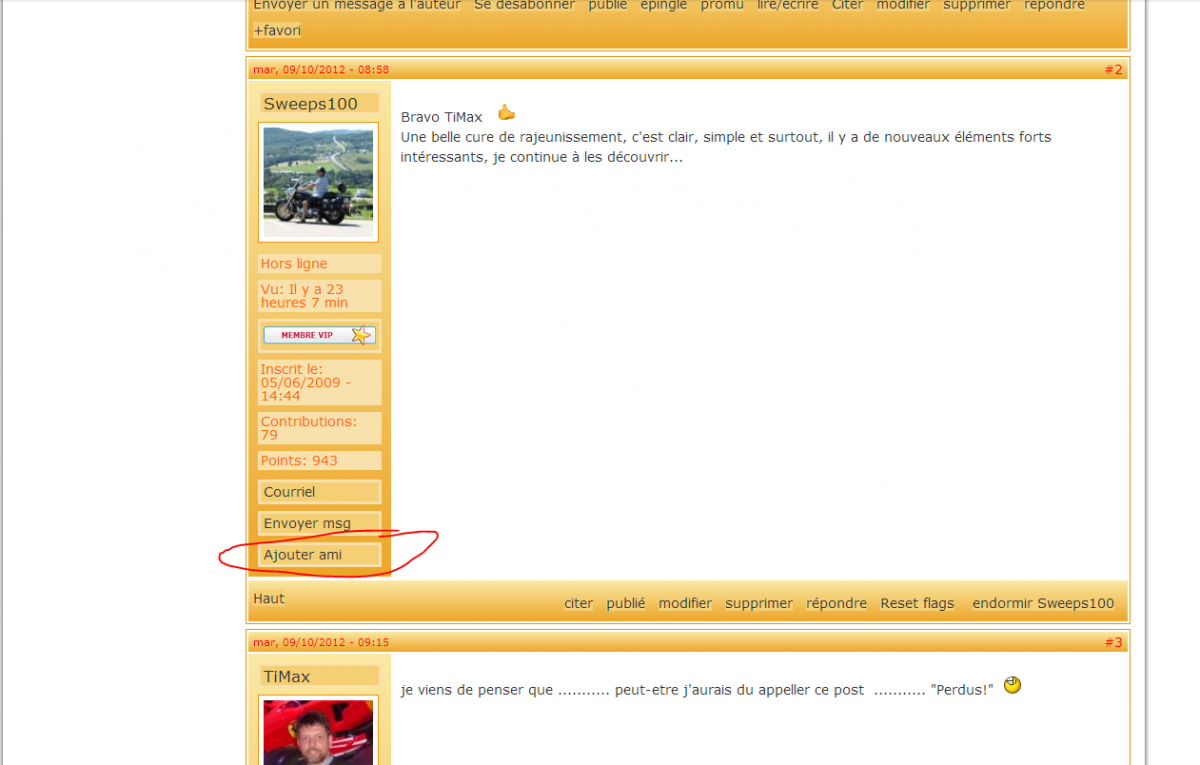This screenshot has width=1200, height=765.
Task: Click the "endormir Sweeps100" link
Action: [x=1043, y=603]
